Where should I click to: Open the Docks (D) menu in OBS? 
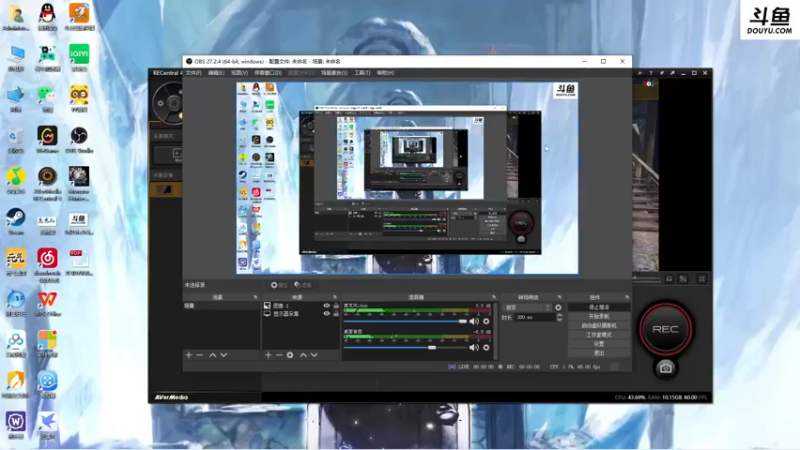[268, 73]
